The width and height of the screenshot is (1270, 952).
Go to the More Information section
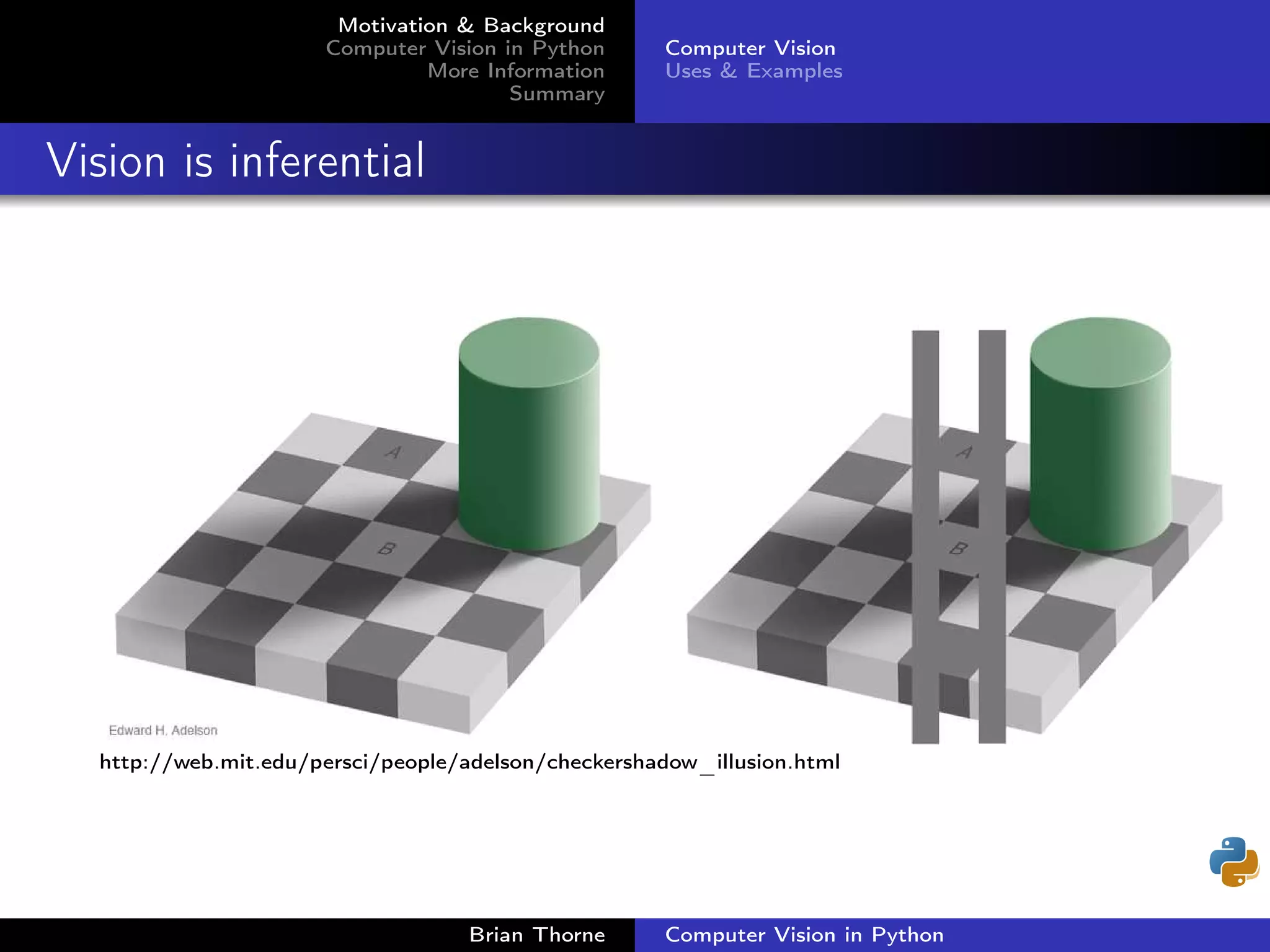516,71
